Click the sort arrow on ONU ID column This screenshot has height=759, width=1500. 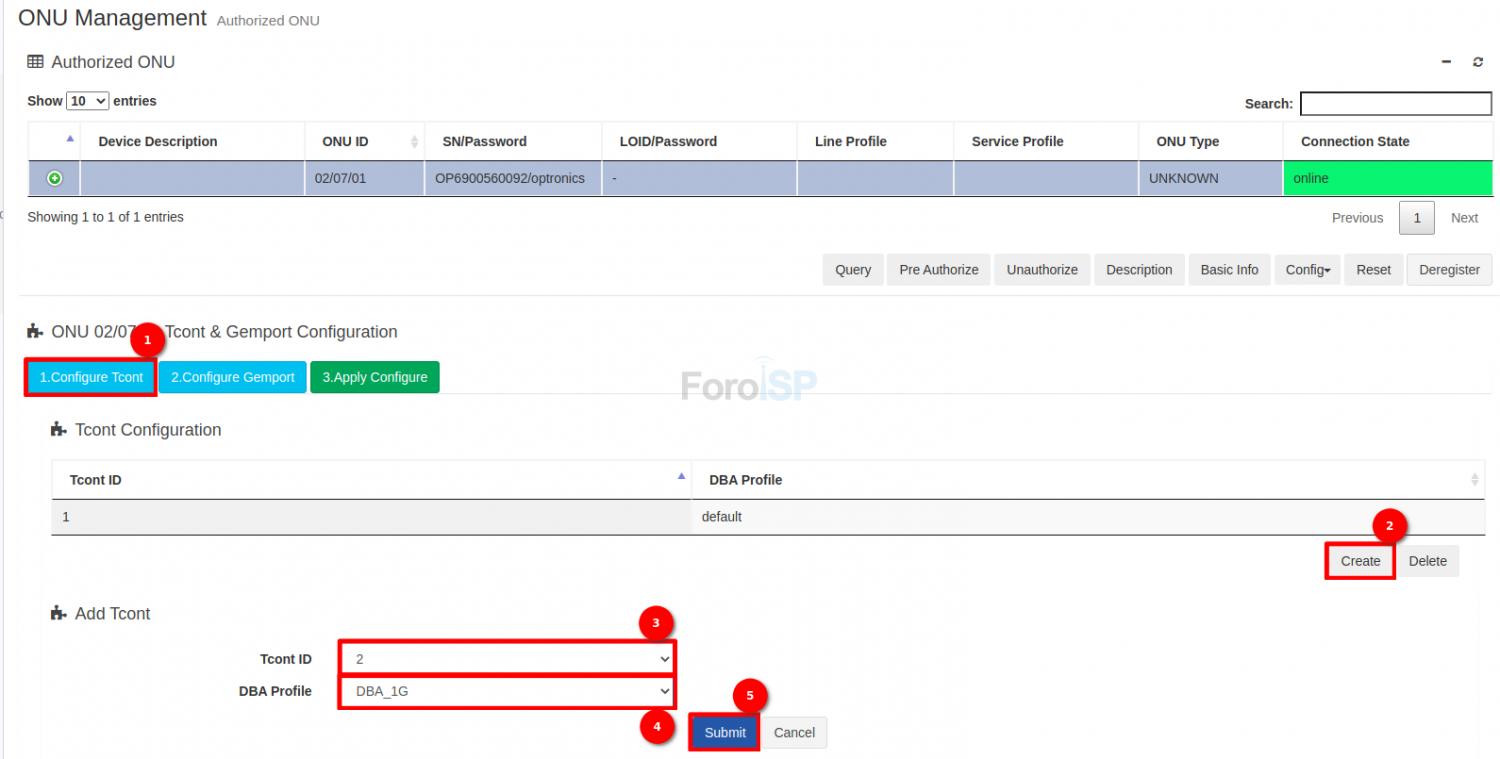(x=414, y=142)
